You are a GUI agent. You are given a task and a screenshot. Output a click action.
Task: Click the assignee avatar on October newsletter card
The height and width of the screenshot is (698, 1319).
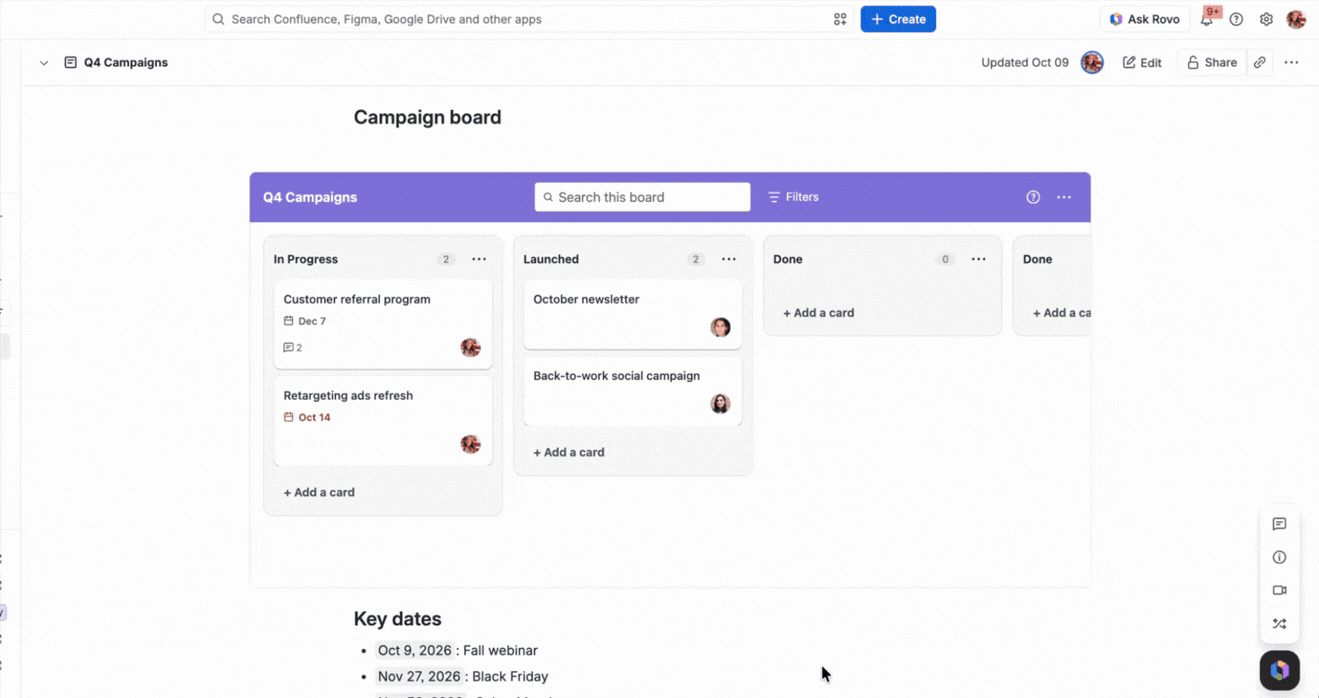click(x=720, y=327)
